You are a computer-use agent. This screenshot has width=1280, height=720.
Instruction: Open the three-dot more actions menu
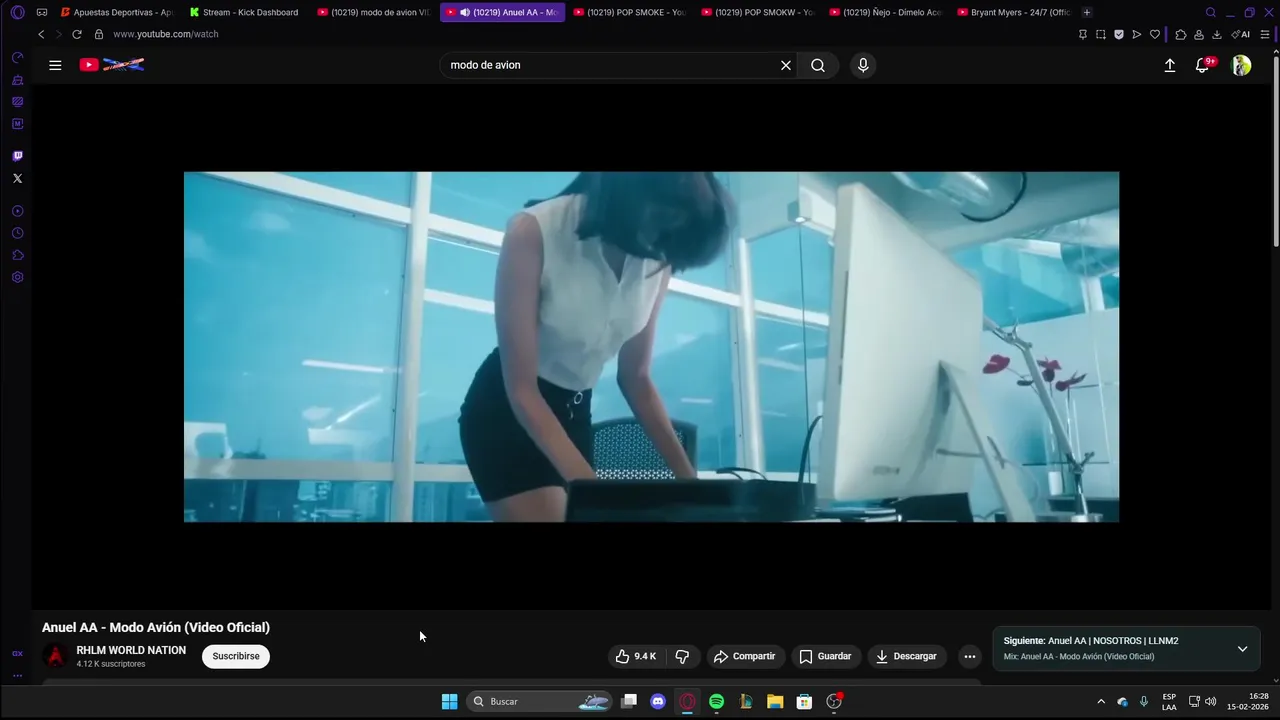[969, 656]
